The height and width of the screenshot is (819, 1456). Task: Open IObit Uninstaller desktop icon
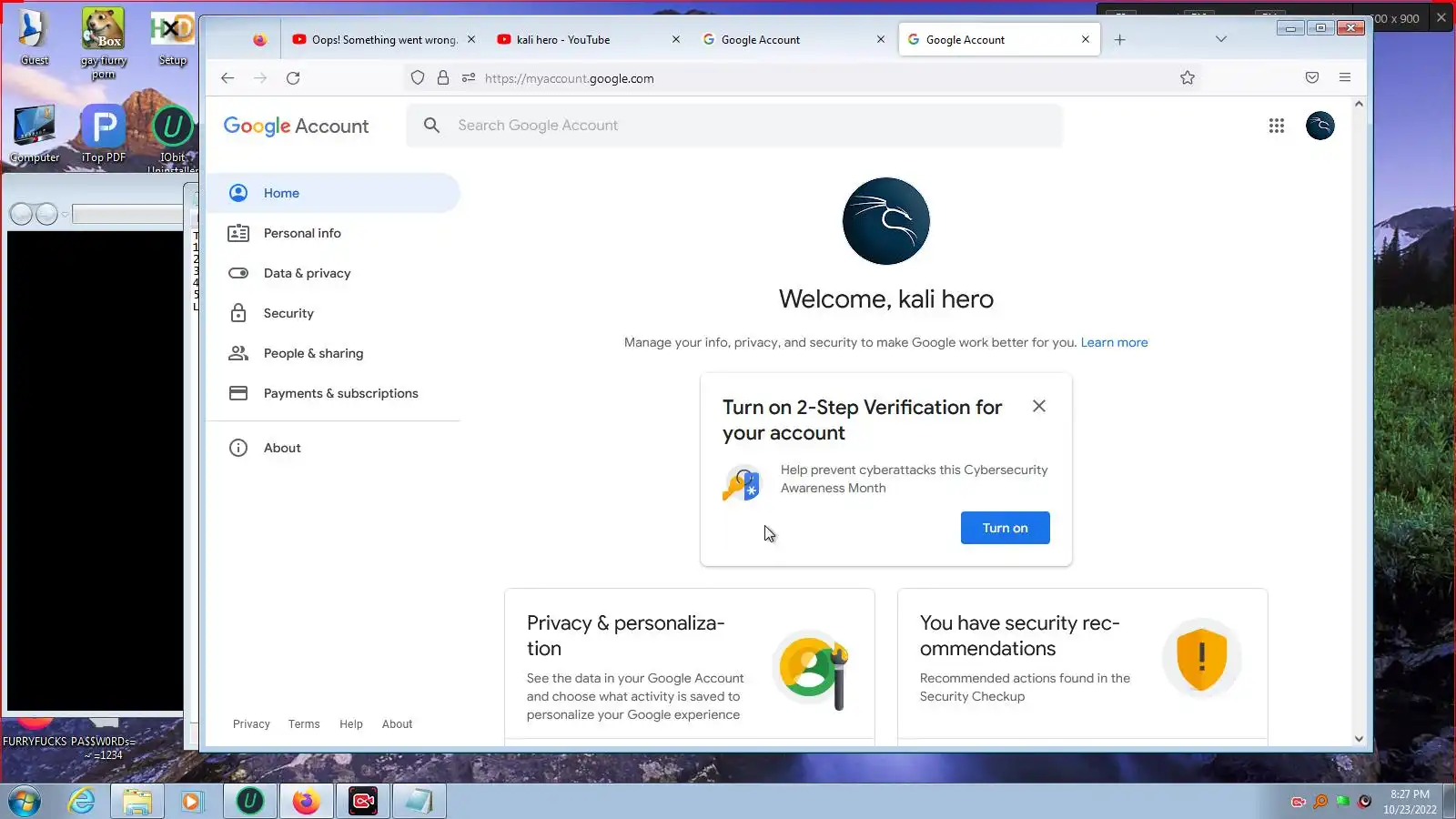point(173,138)
